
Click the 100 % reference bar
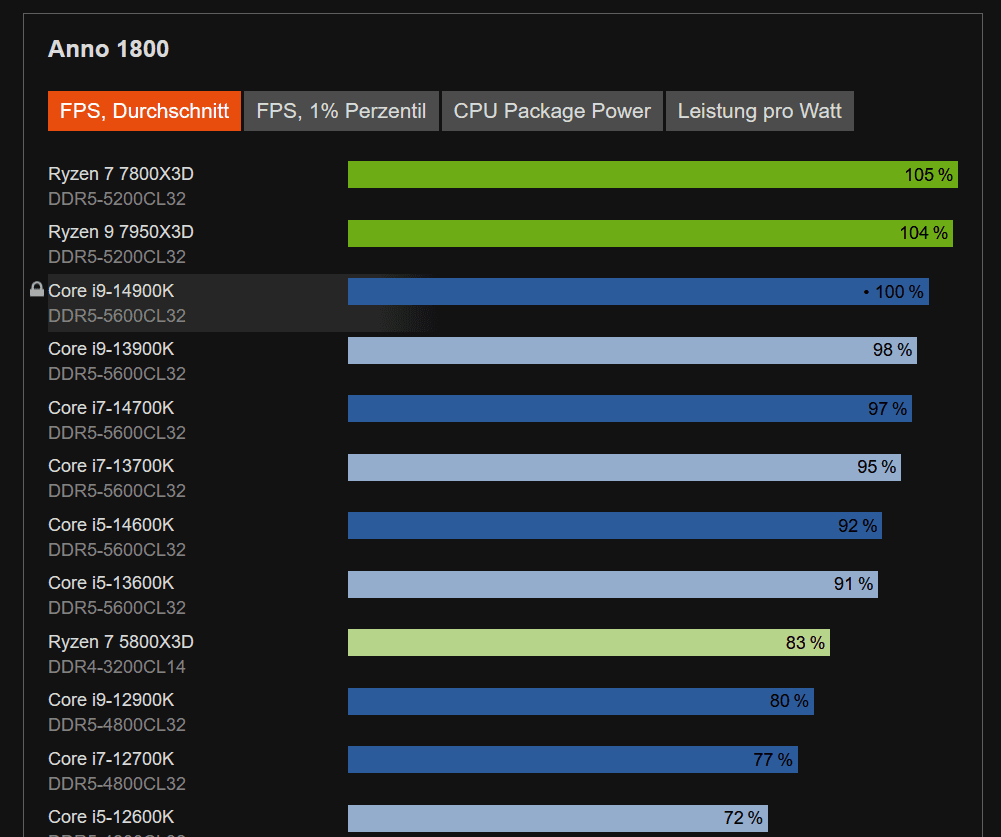tap(638, 291)
